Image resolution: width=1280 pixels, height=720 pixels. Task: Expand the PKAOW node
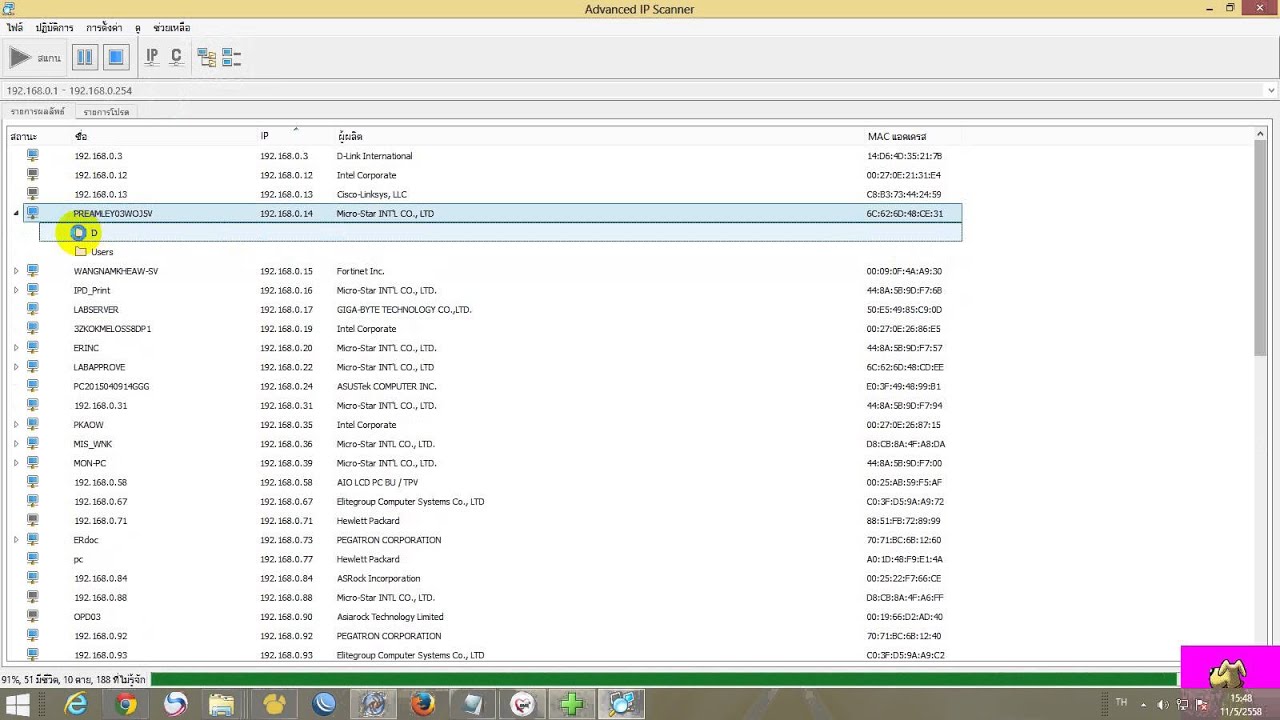click(16, 425)
